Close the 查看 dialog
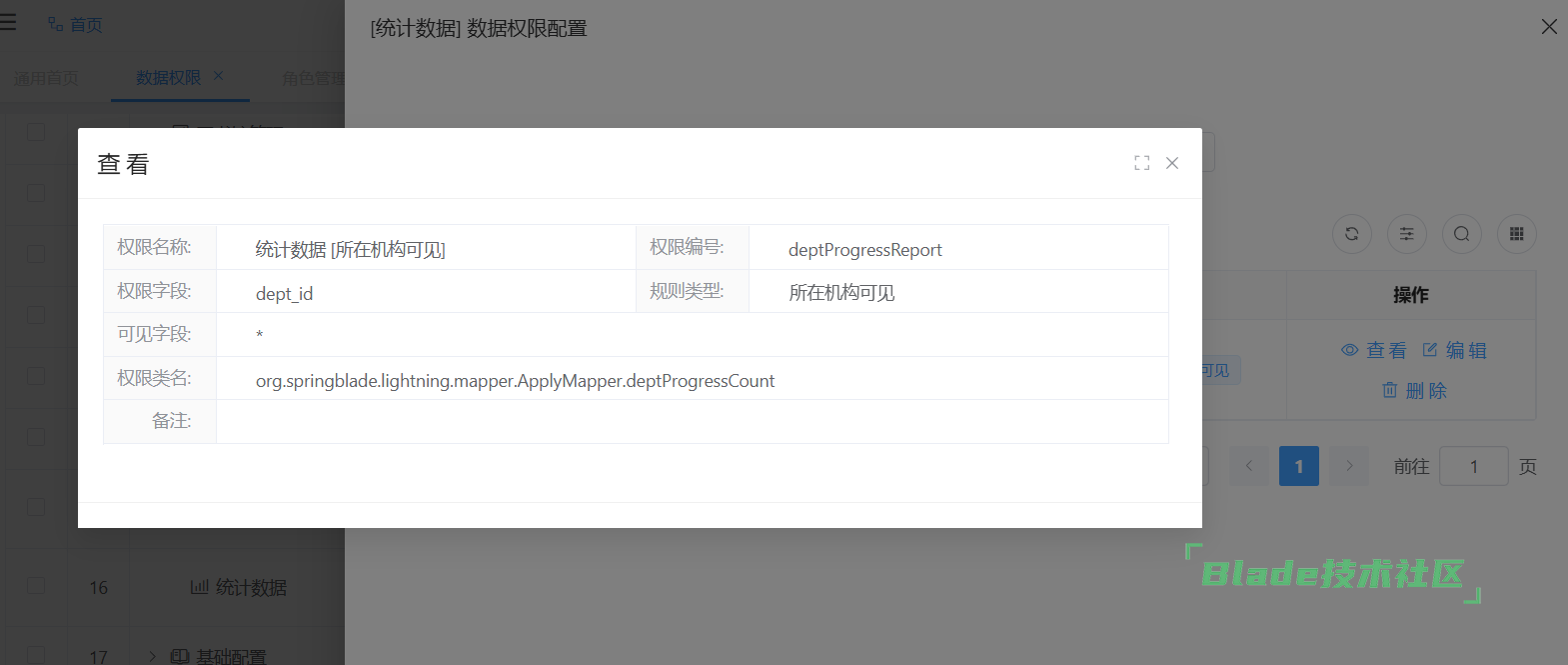 pyautogui.click(x=1172, y=163)
